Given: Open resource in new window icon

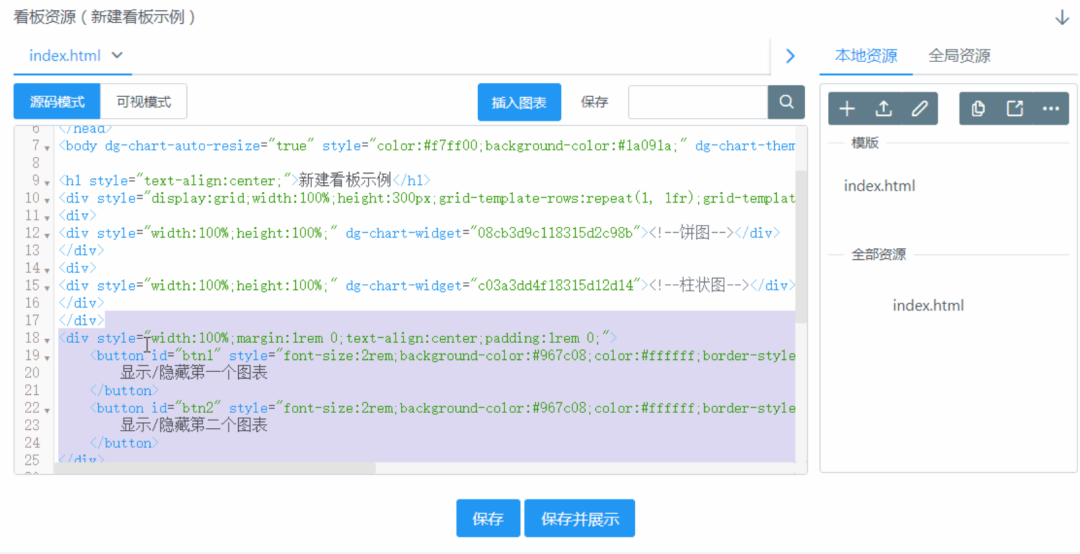Looking at the screenshot, I should [x=1014, y=109].
